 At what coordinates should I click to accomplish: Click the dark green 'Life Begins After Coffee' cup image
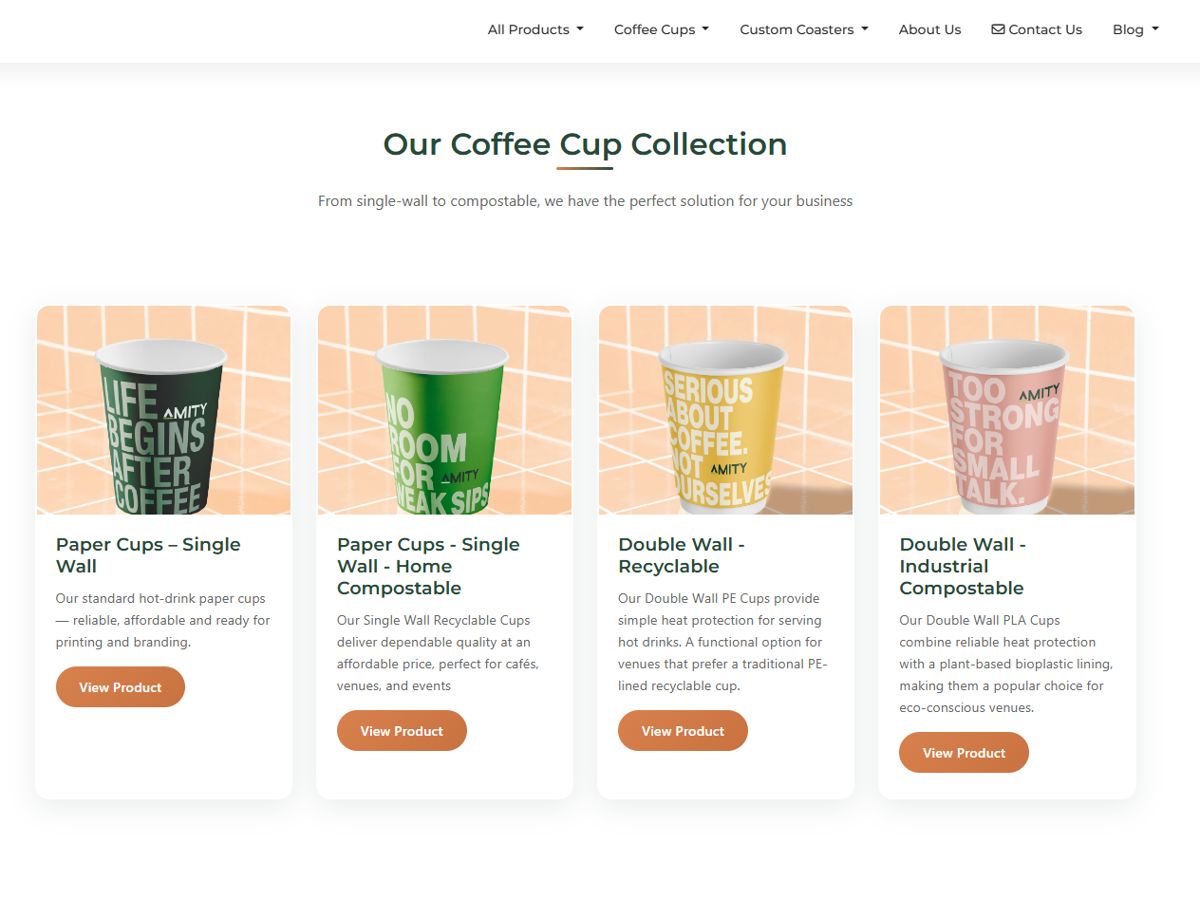(164, 410)
